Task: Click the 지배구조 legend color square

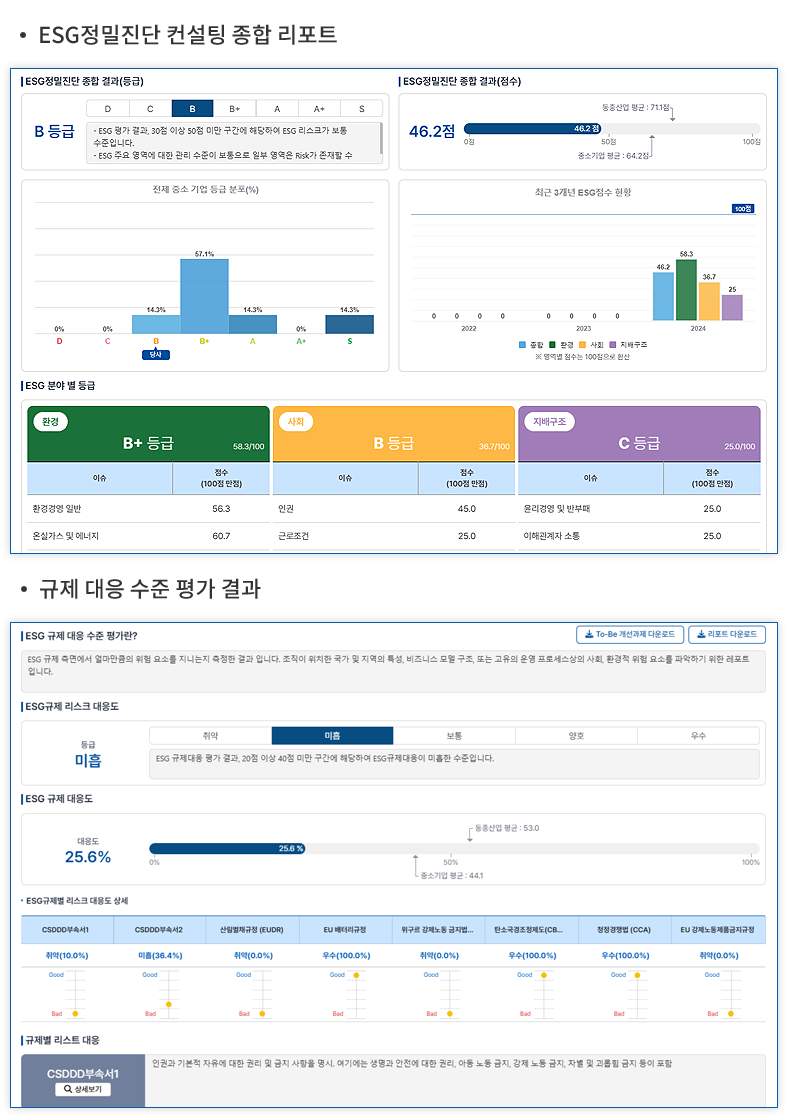Action: pyautogui.click(x=612, y=344)
